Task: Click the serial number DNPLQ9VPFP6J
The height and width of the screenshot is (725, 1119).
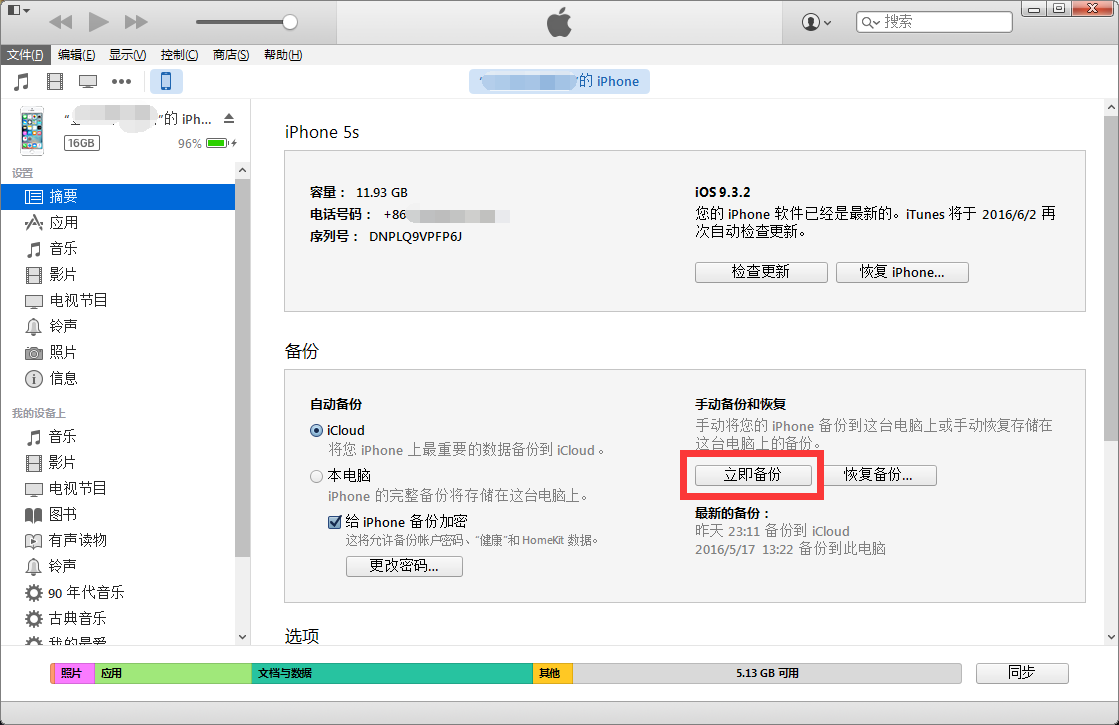Action: tap(415, 236)
